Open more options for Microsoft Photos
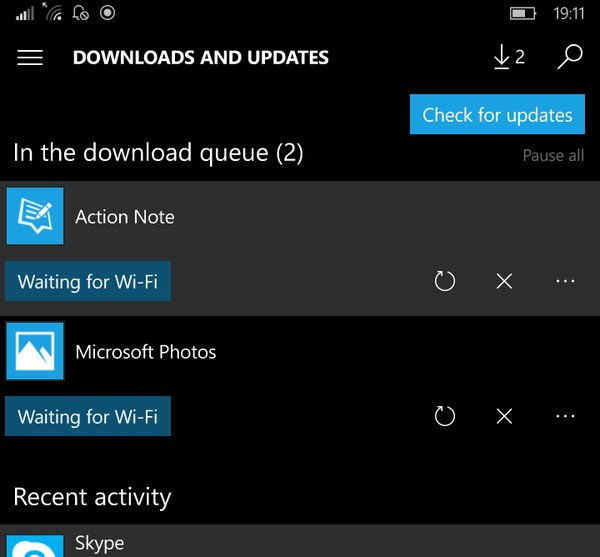 565,416
